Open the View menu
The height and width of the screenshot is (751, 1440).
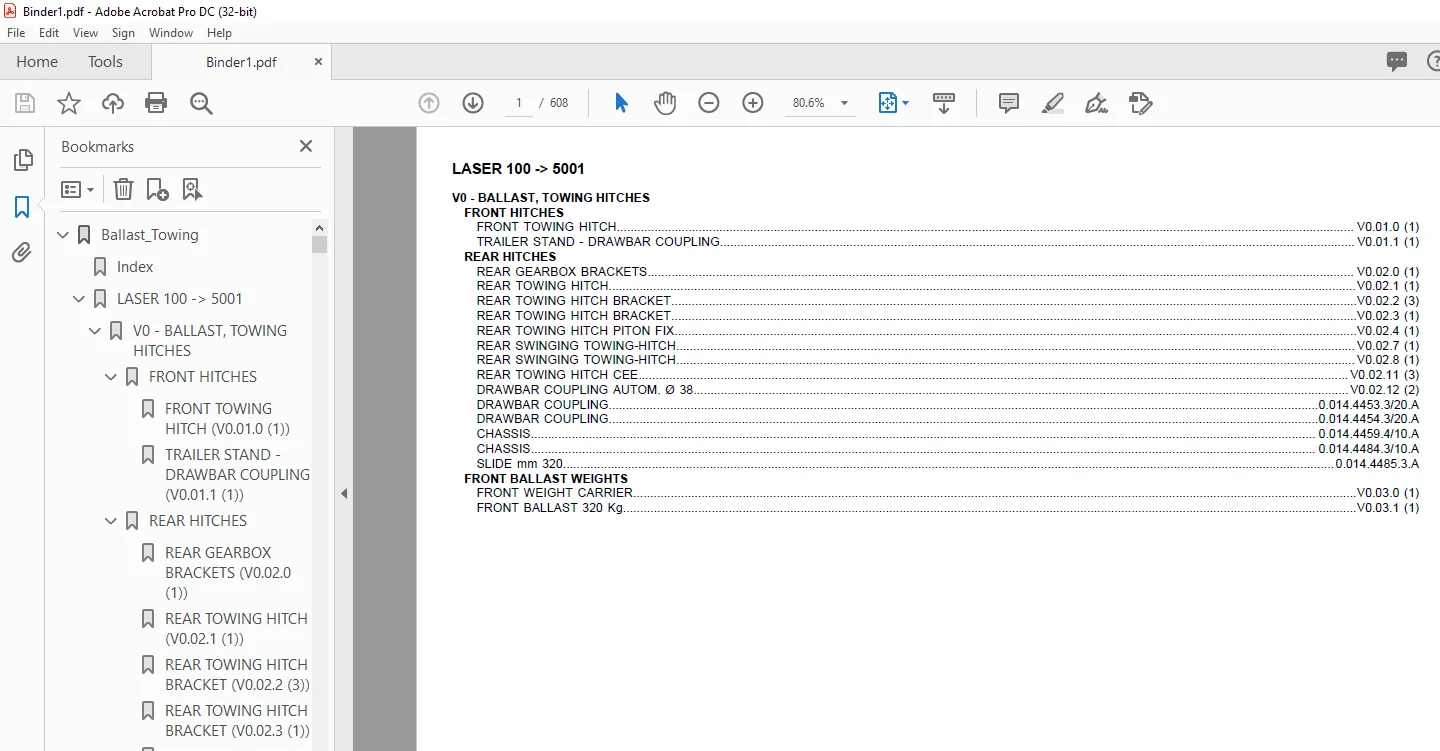(86, 33)
